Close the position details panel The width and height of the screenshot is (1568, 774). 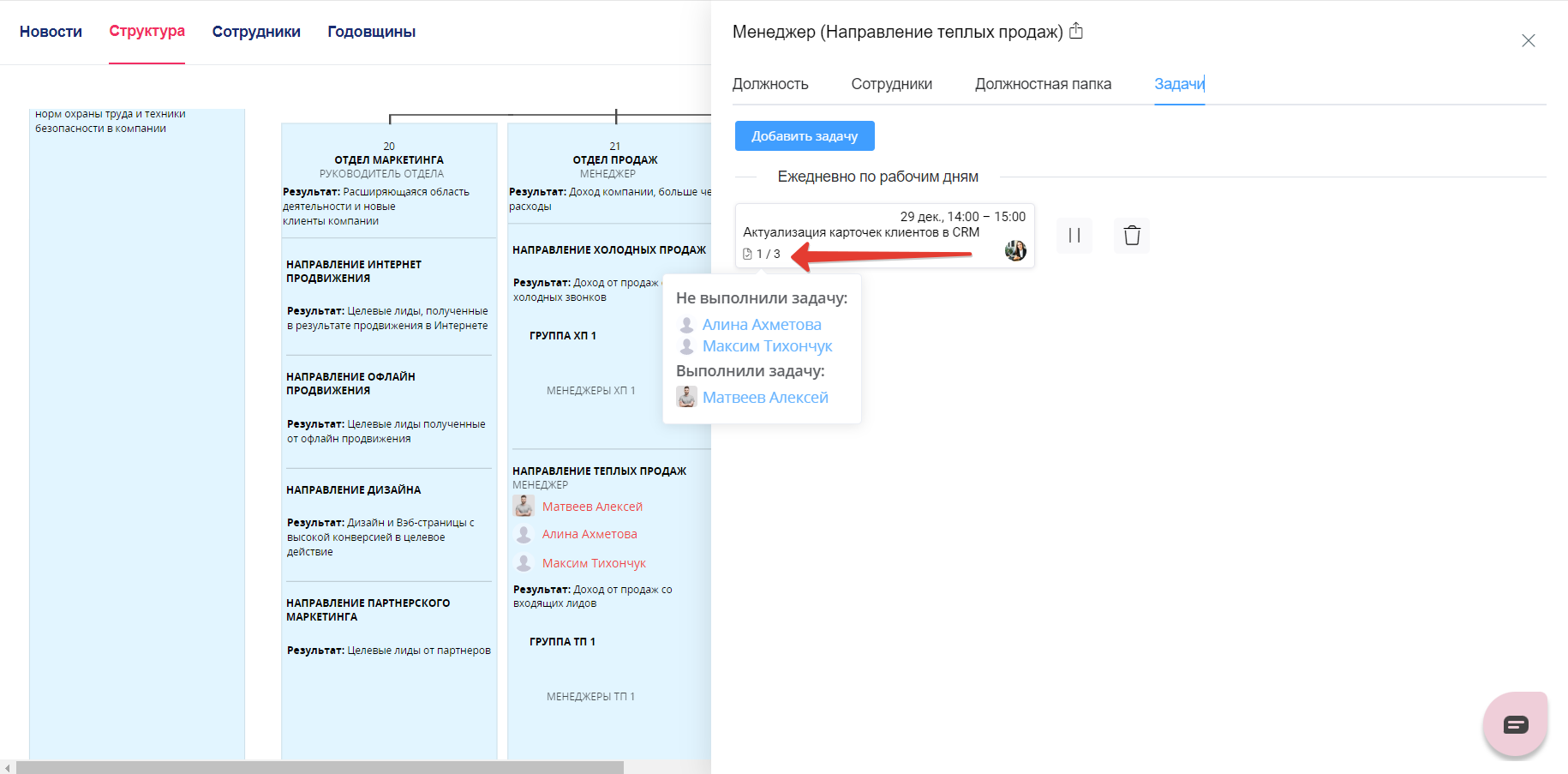(x=1529, y=39)
